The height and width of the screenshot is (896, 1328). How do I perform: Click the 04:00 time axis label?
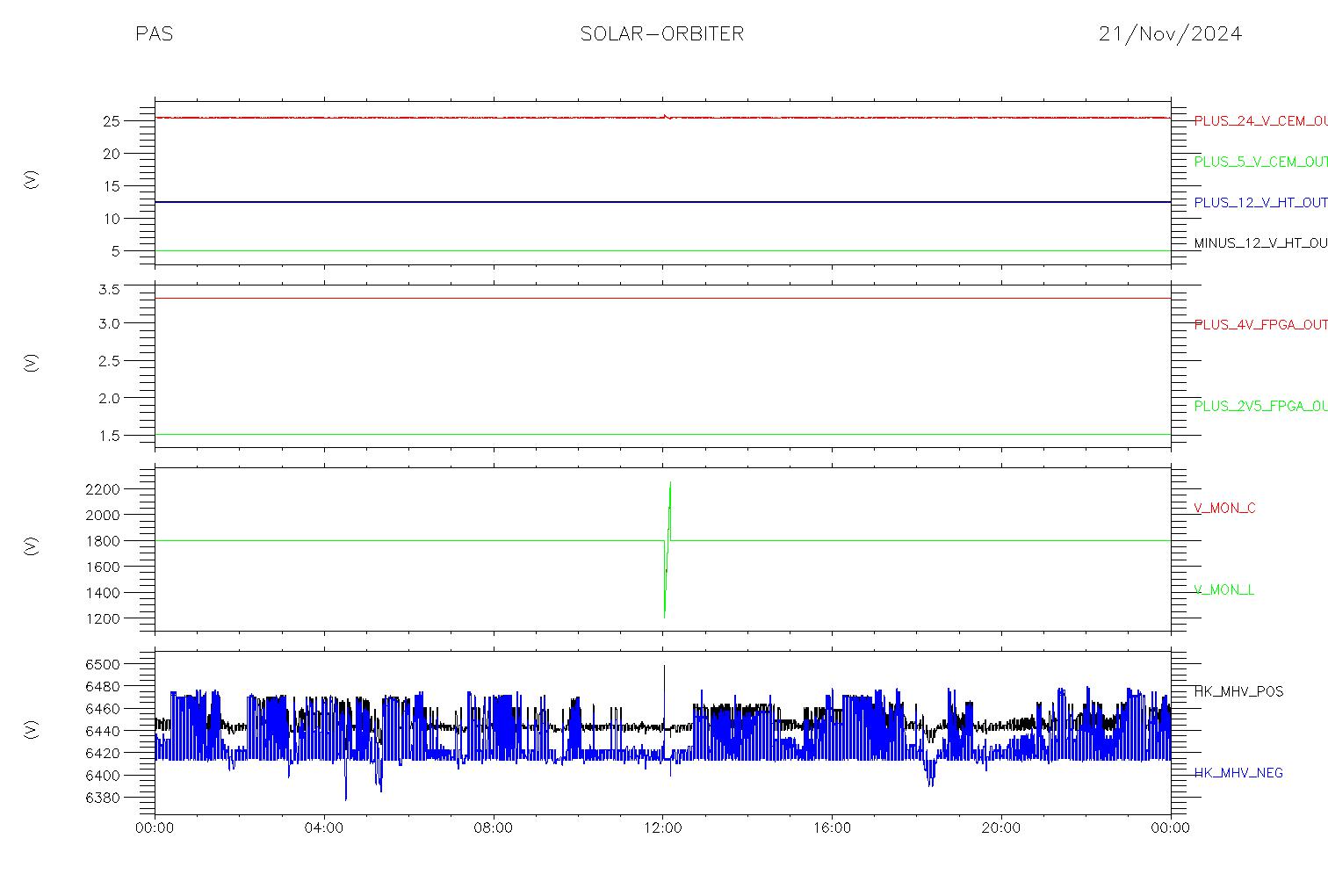(324, 828)
